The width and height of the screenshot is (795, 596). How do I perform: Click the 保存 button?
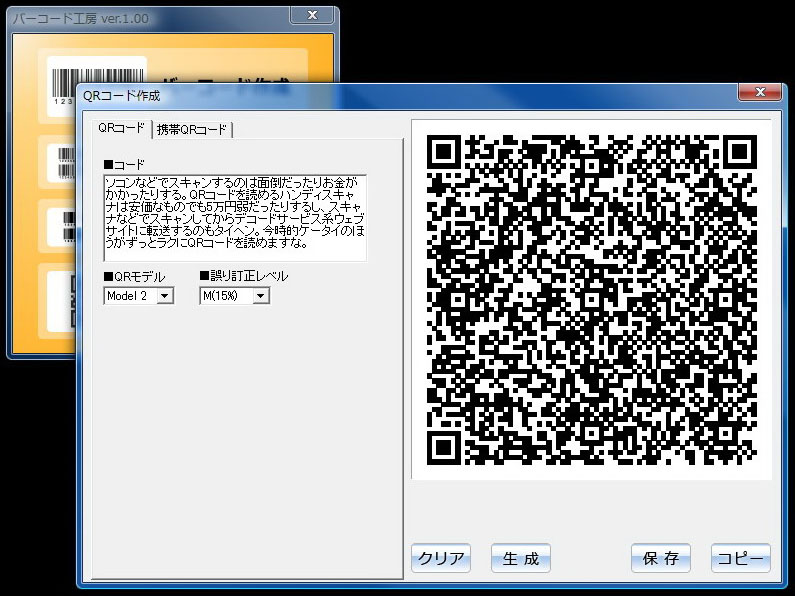tap(661, 558)
